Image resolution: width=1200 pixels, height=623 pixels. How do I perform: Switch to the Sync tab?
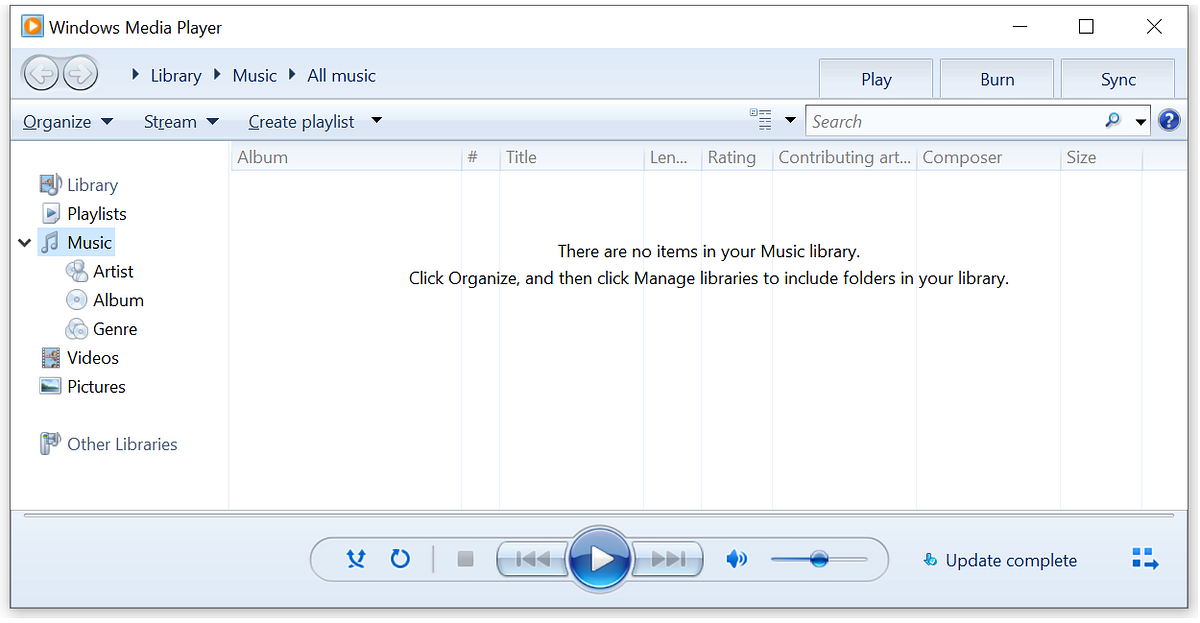[1118, 78]
